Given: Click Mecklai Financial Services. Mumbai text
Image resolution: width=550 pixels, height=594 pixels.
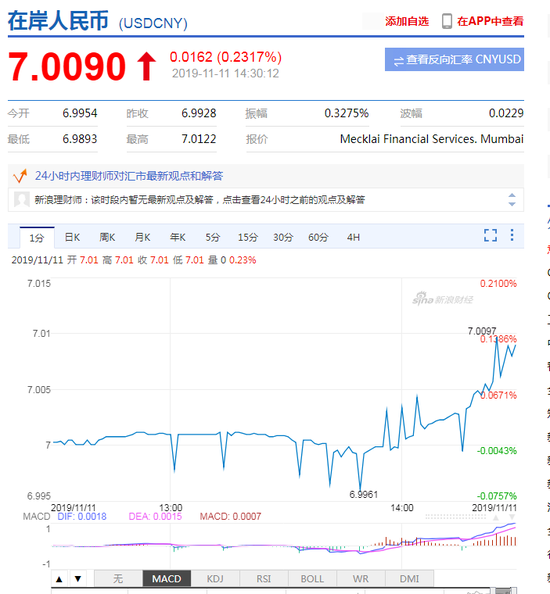Looking at the screenshot, I should coord(432,139).
